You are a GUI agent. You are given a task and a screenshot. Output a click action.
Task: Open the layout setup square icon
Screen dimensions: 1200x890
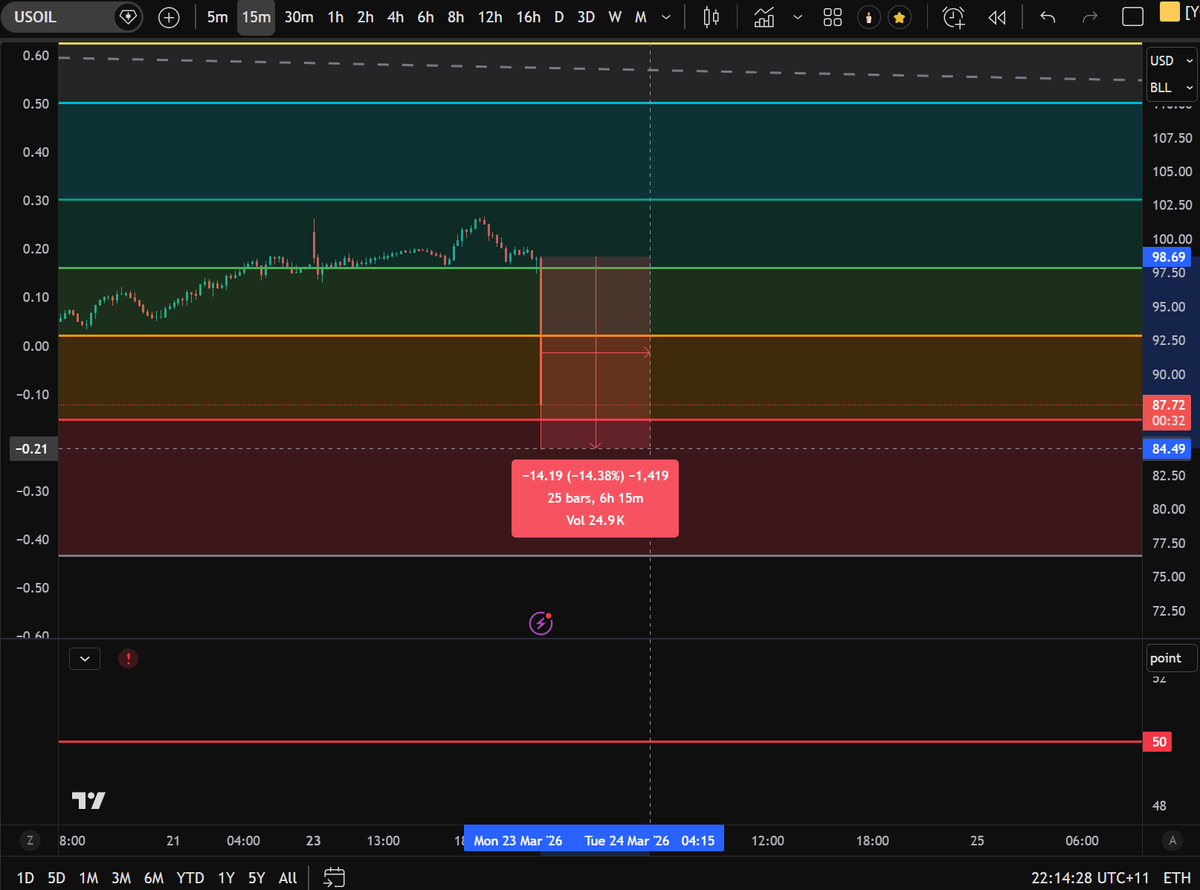[x=1132, y=17]
